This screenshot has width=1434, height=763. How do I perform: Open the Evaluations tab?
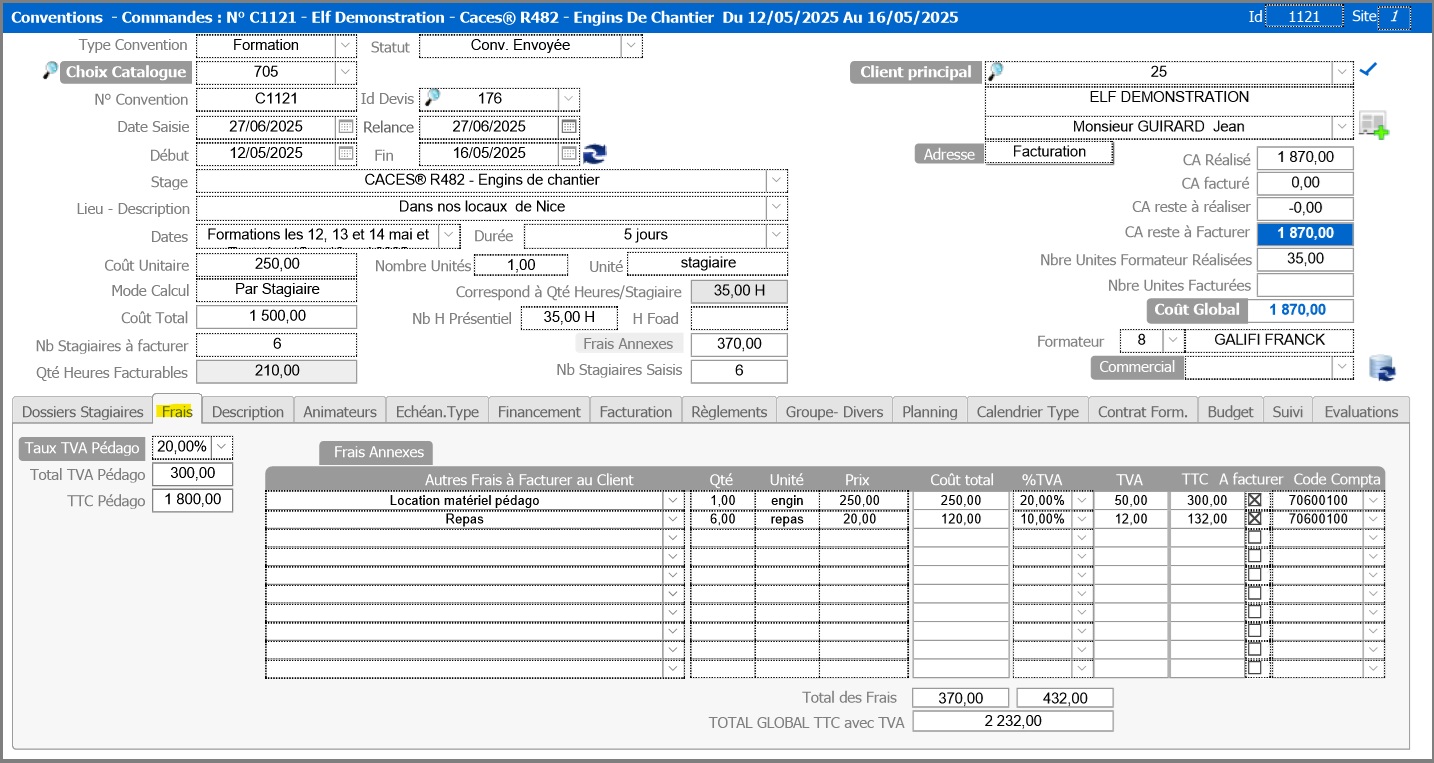coord(1361,411)
